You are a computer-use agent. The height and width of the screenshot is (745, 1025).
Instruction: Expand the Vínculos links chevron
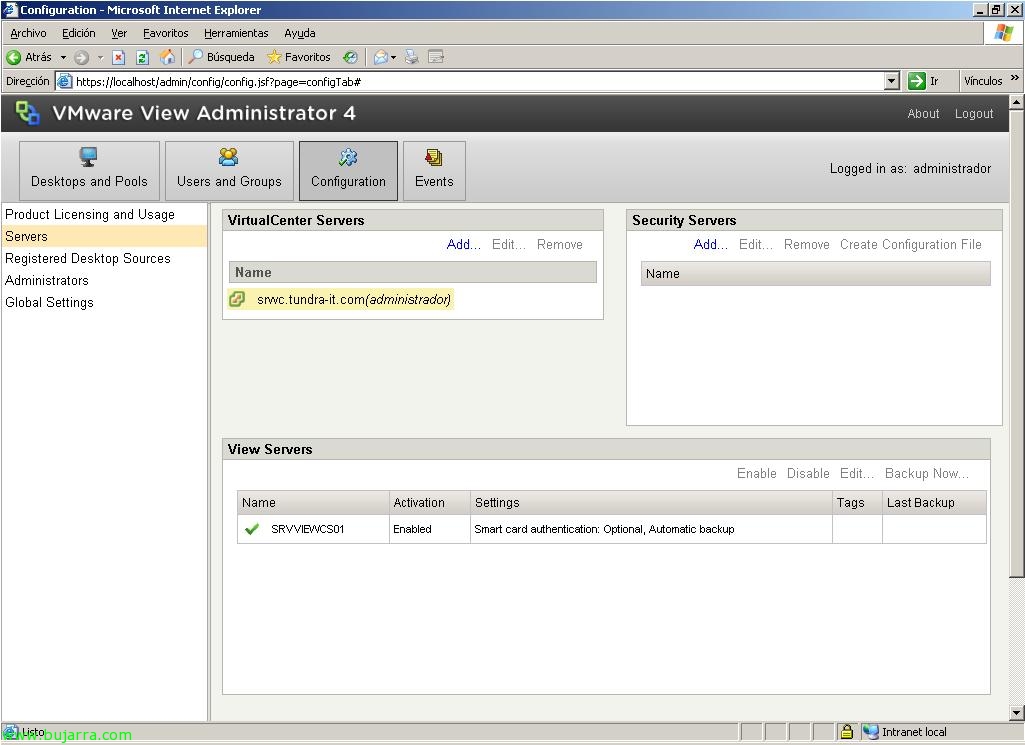tap(1015, 78)
